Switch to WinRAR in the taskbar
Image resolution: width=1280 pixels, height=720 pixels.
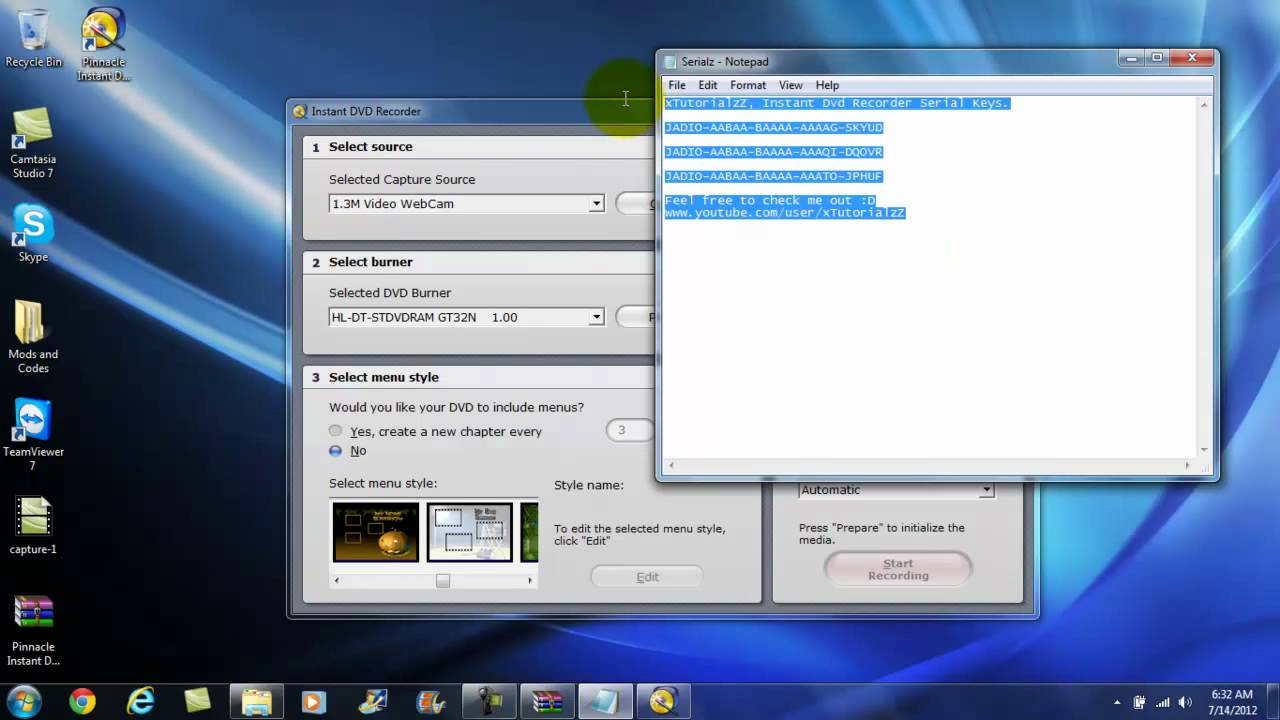coord(547,701)
